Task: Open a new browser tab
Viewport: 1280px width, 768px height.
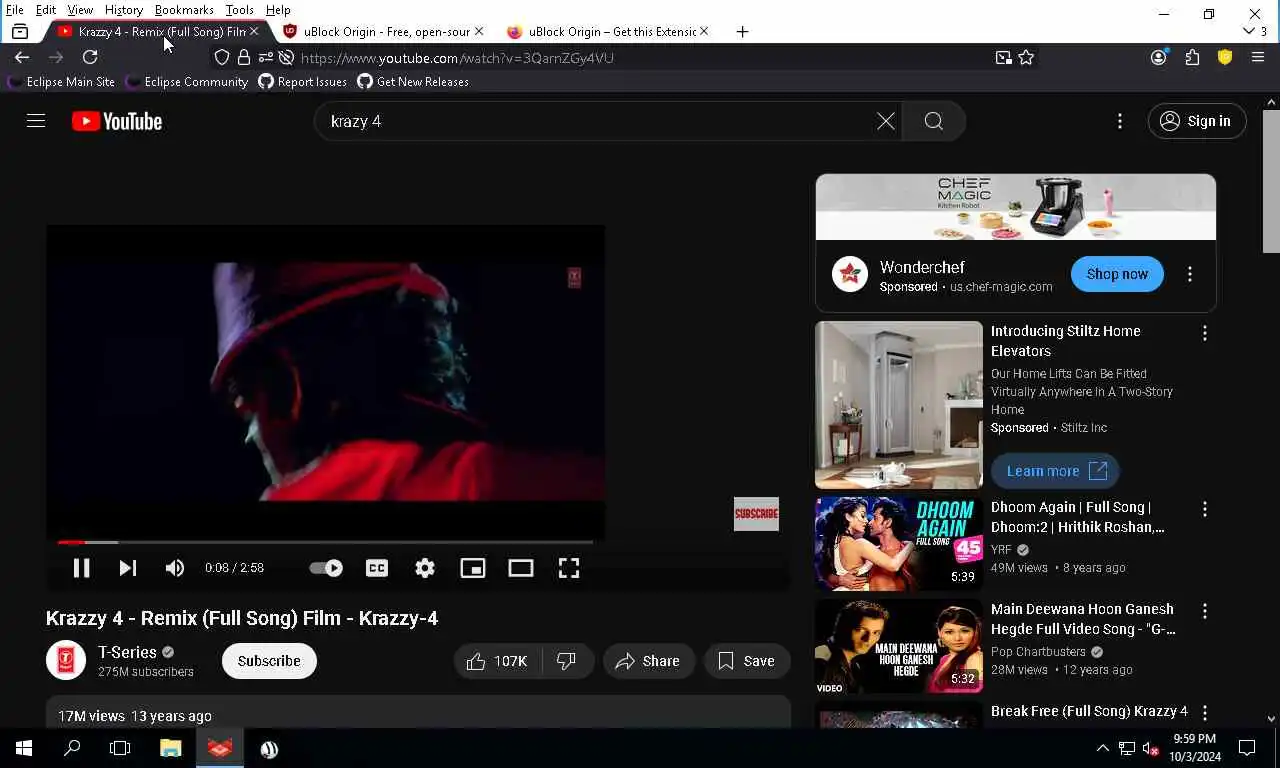Action: click(x=742, y=32)
